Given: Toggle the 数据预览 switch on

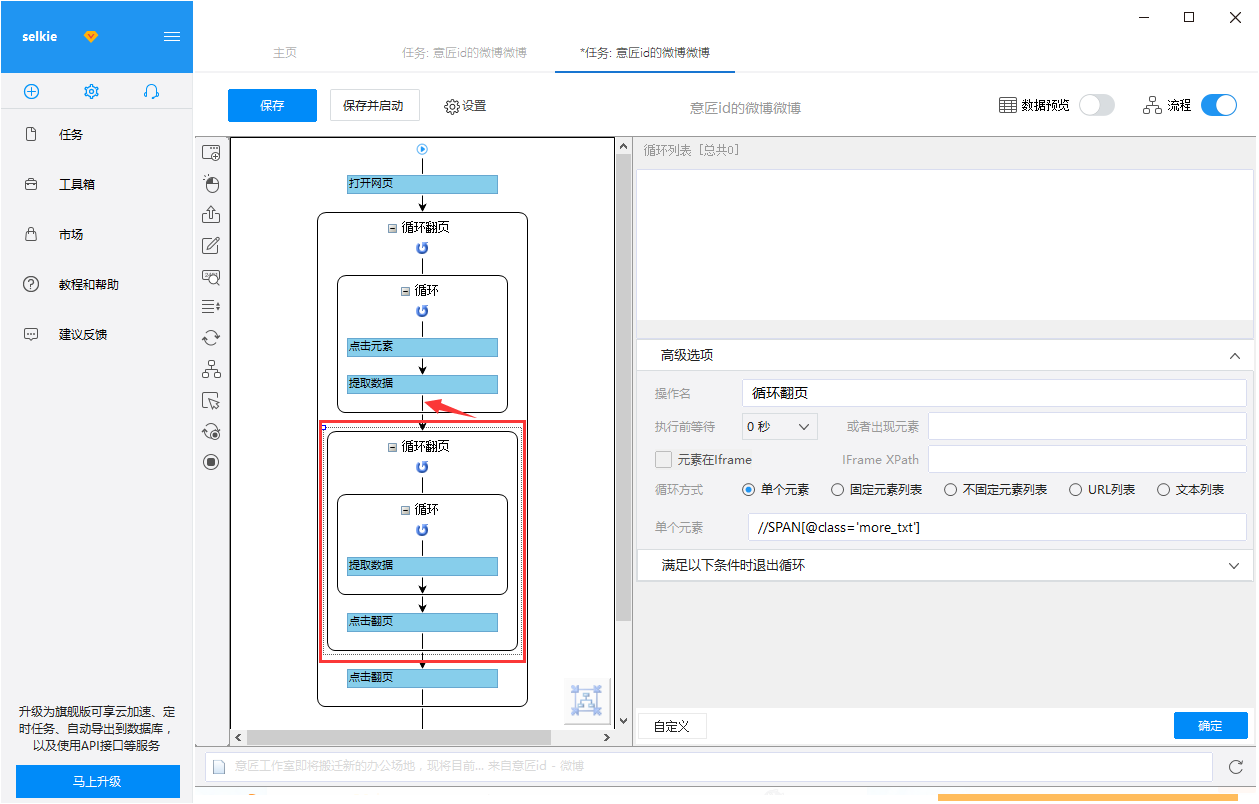Looking at the screenshot, I should (x=1096, y=105).
